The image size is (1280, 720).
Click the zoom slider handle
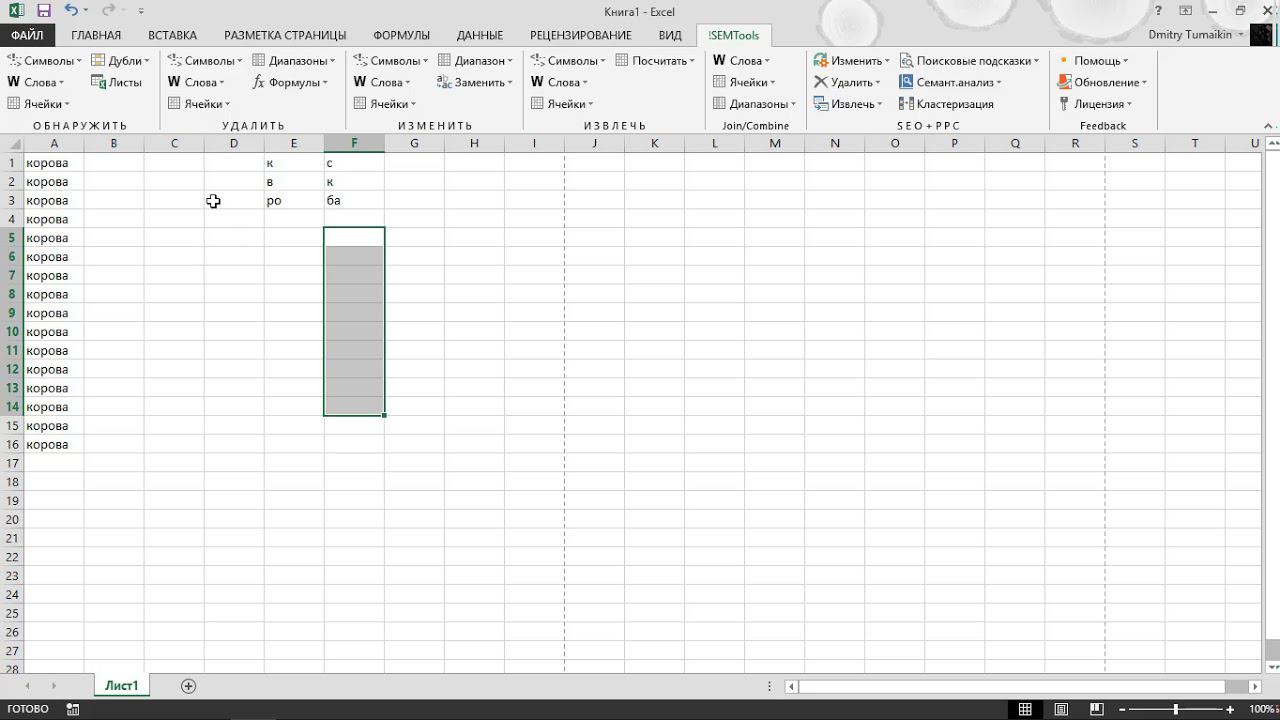pyautogui.click(x=1176, y=709)
